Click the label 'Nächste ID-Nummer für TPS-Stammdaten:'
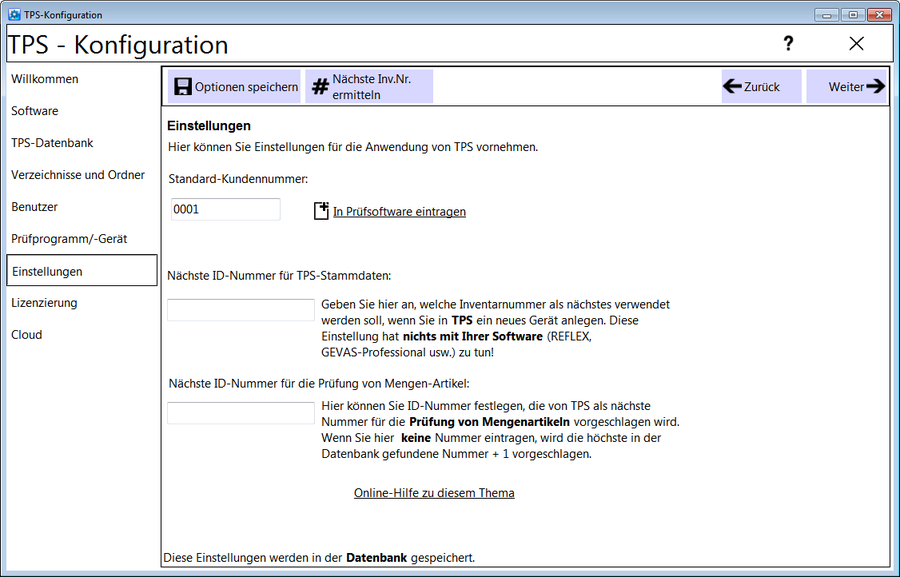 pos(279,276)
